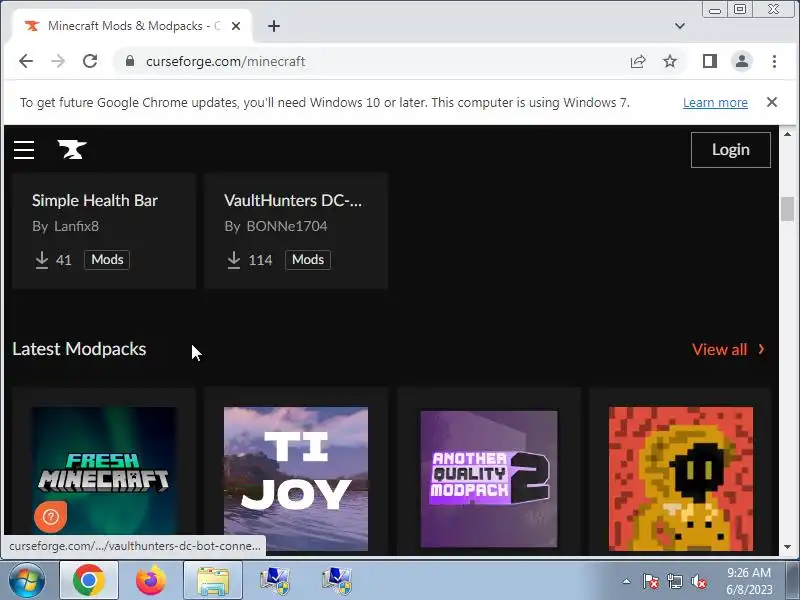Click the page scroll down arrow
Viewport: 800px width, 600px height.
pos(787,547)
